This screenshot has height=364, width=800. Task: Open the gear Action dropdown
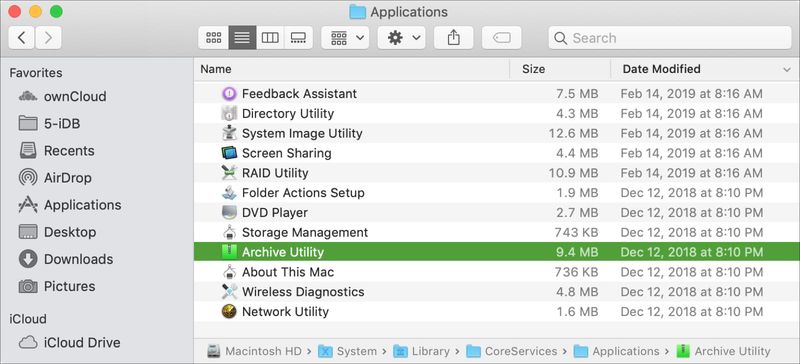(x=402, y=38)
